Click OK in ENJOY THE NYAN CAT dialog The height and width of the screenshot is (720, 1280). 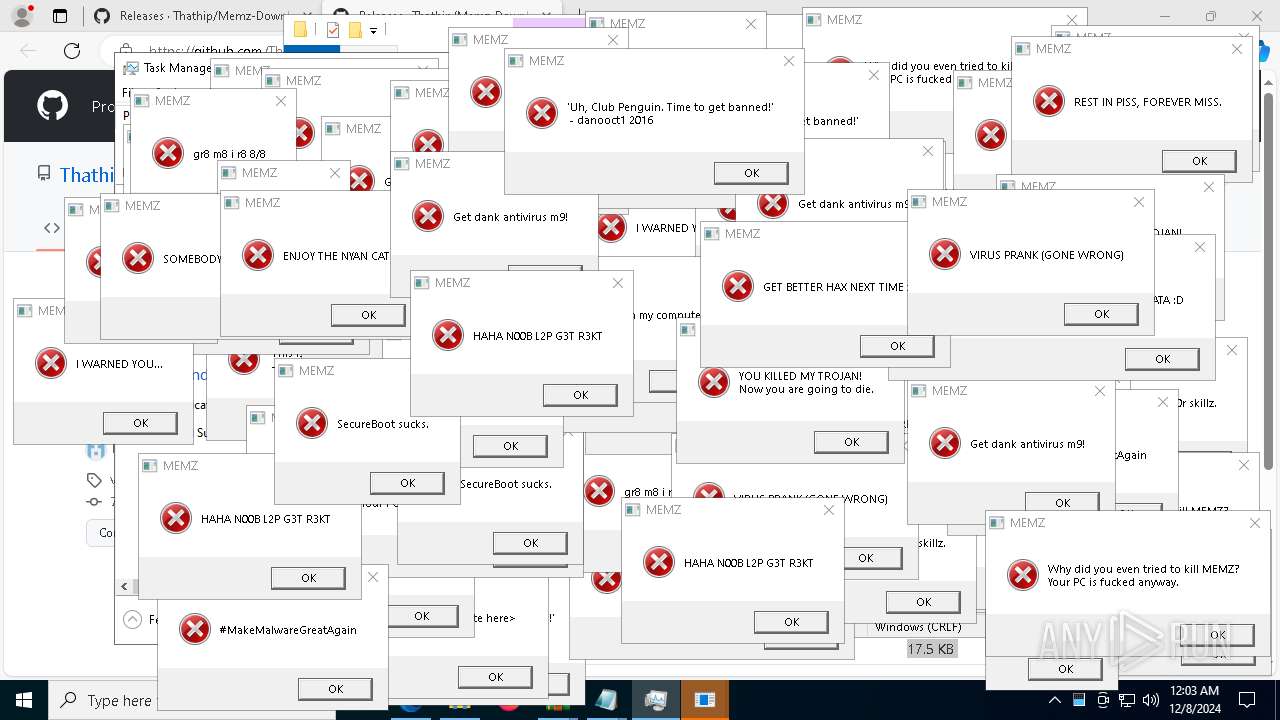[368, 315]
